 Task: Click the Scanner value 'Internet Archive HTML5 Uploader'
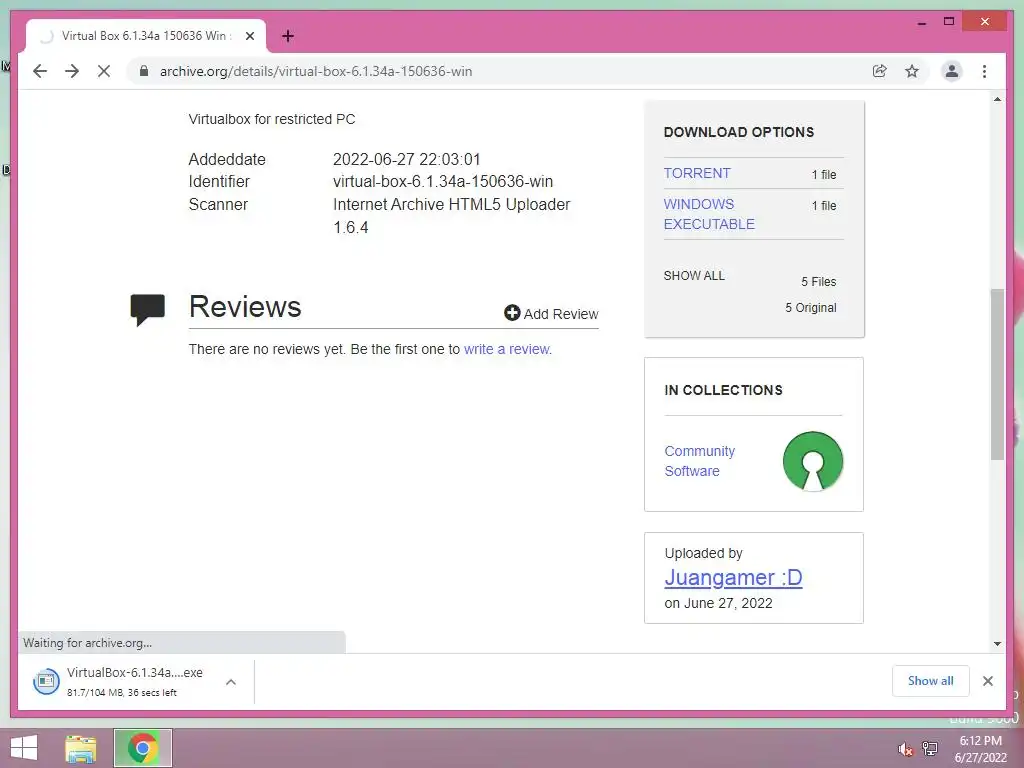point(451,204)
